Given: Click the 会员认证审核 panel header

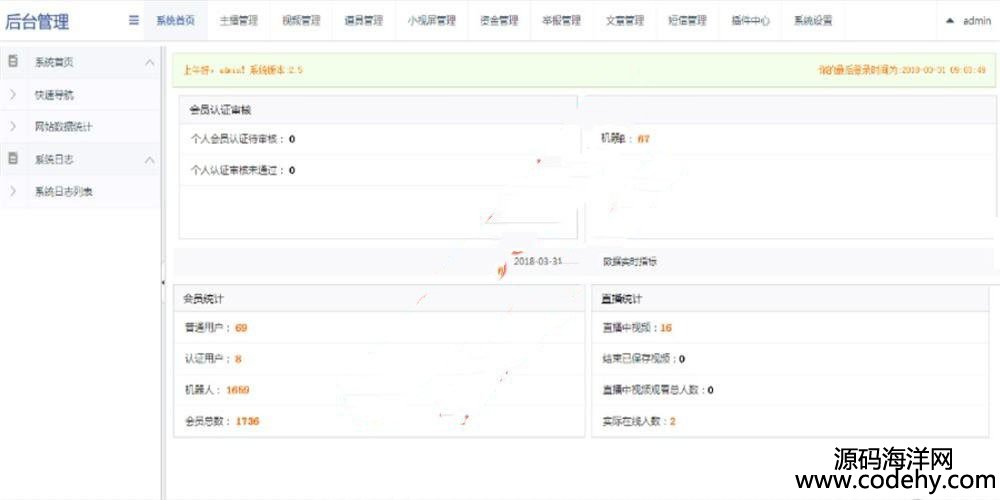Looking at the screenshot, I should coord(378,110).
